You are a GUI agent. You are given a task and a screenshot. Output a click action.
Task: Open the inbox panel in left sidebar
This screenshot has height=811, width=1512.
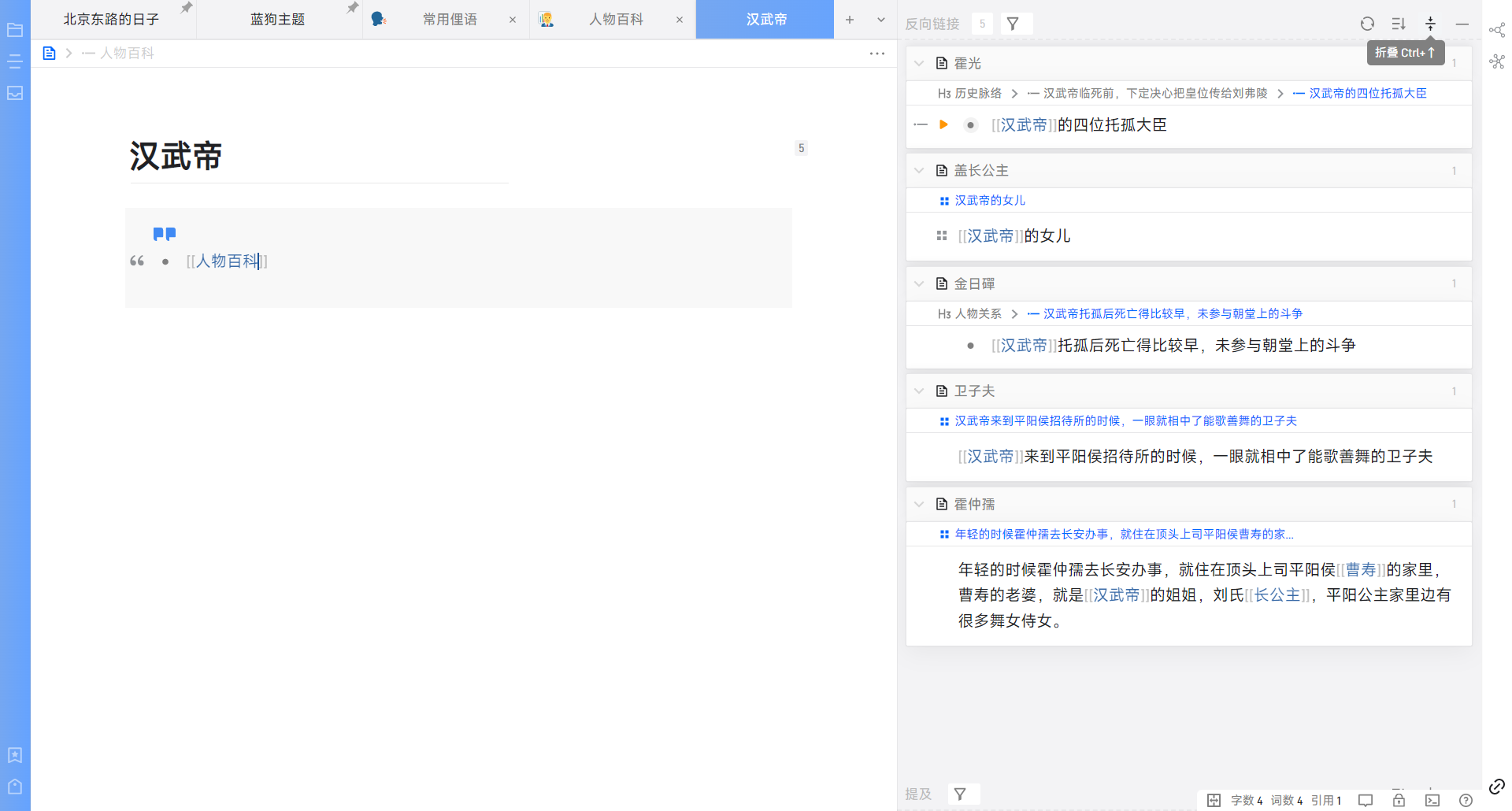(x=15, y=93)
